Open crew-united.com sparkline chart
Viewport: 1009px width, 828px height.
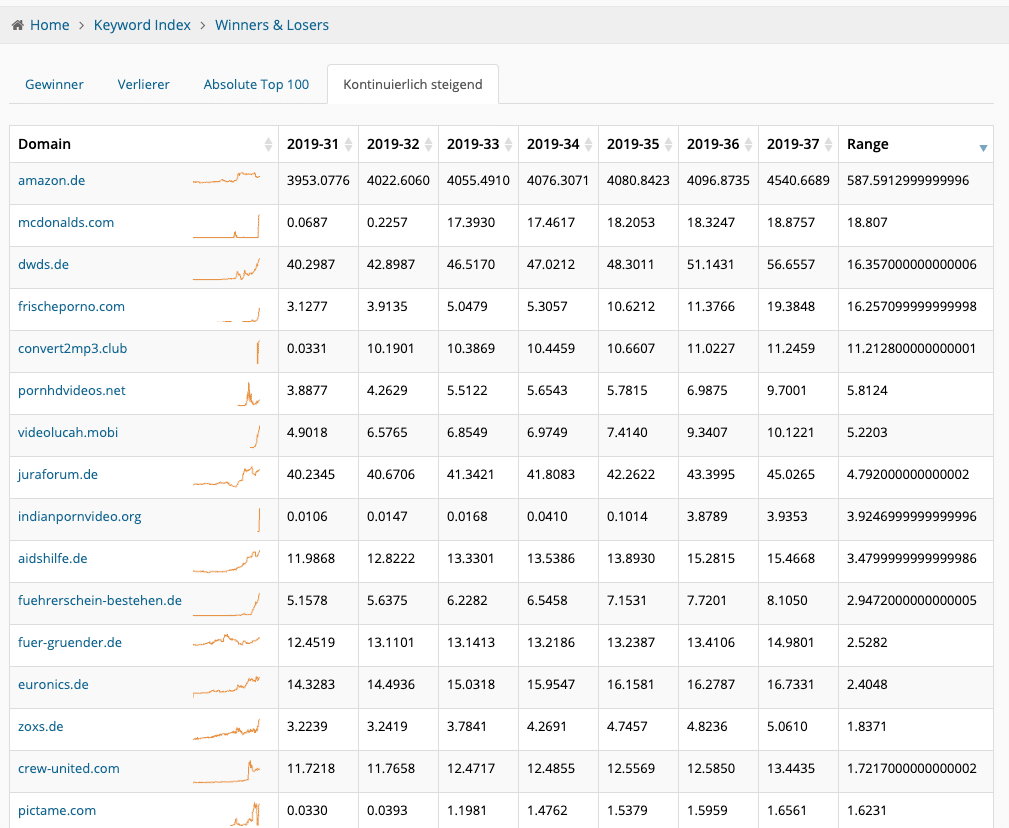pos(227,772)
